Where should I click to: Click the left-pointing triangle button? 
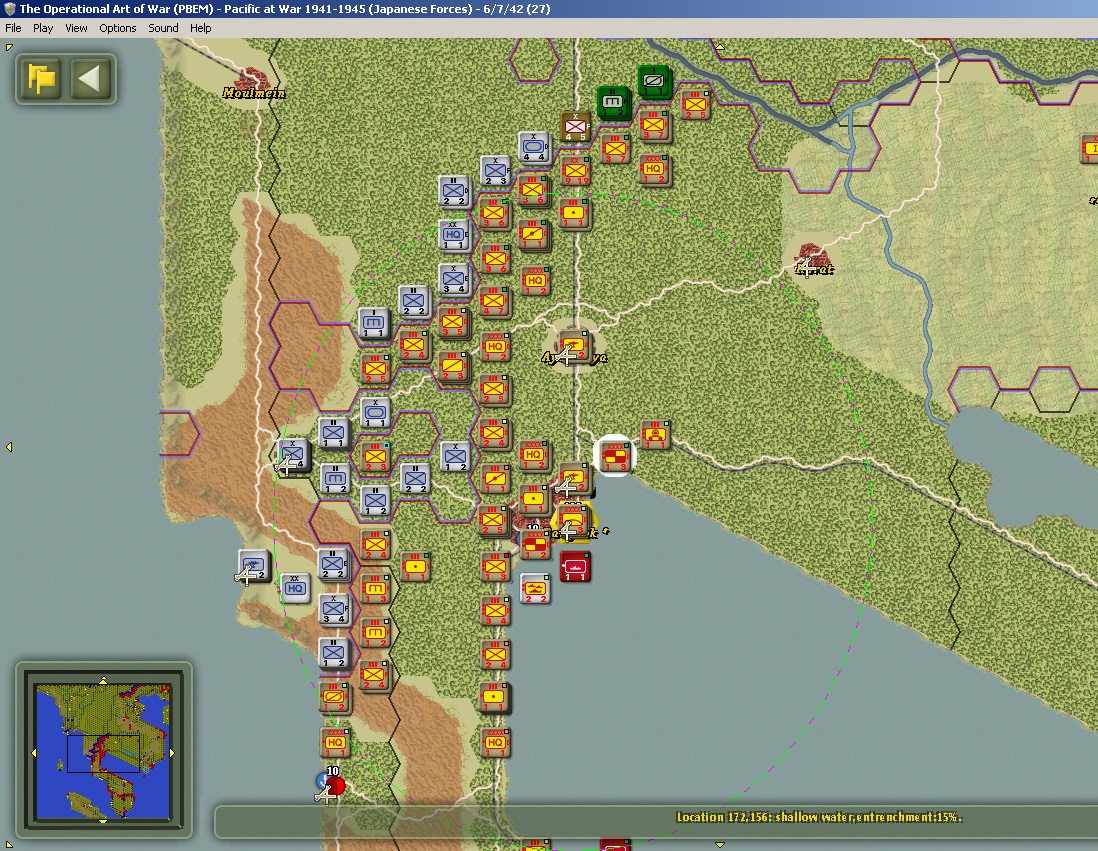[90, 78]
